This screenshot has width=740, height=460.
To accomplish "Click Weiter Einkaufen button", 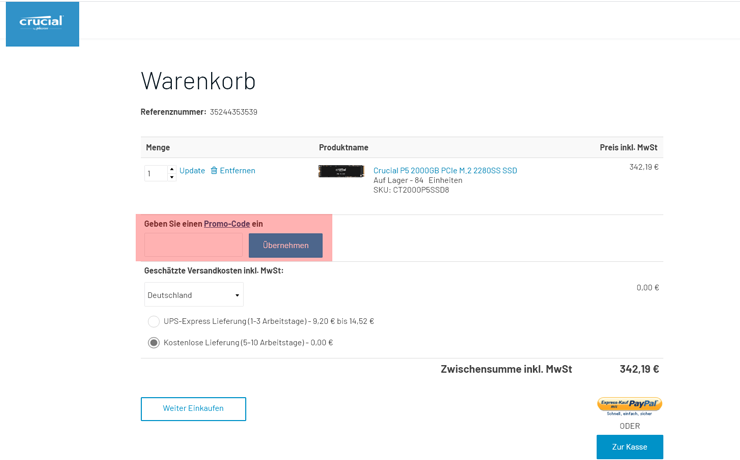I will [x=193, y=409].
